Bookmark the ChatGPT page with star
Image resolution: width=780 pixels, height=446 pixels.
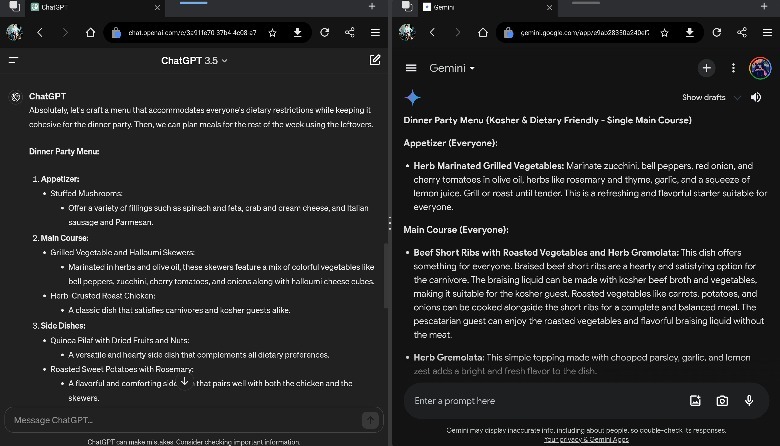pyautogui.click(x=272, y=32)
